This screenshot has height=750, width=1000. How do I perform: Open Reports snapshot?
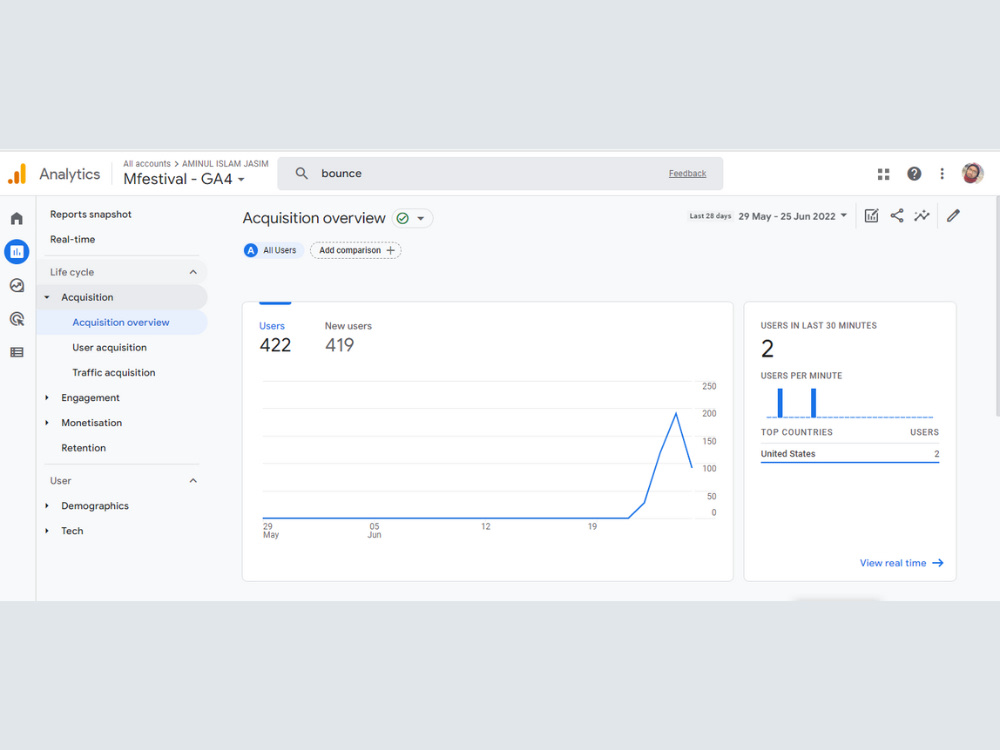coord(91,214)
